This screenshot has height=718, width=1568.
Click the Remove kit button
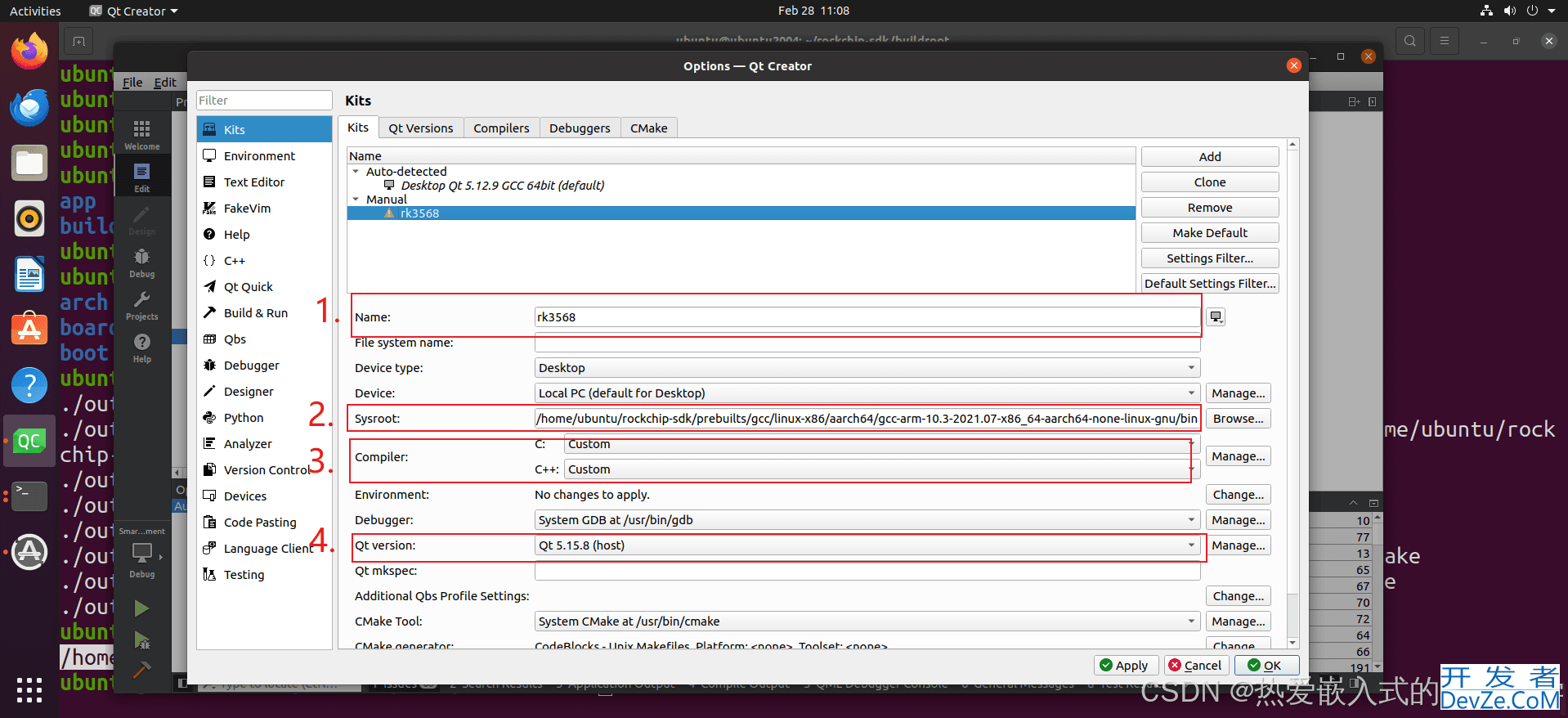click(x=1210, y=208)
